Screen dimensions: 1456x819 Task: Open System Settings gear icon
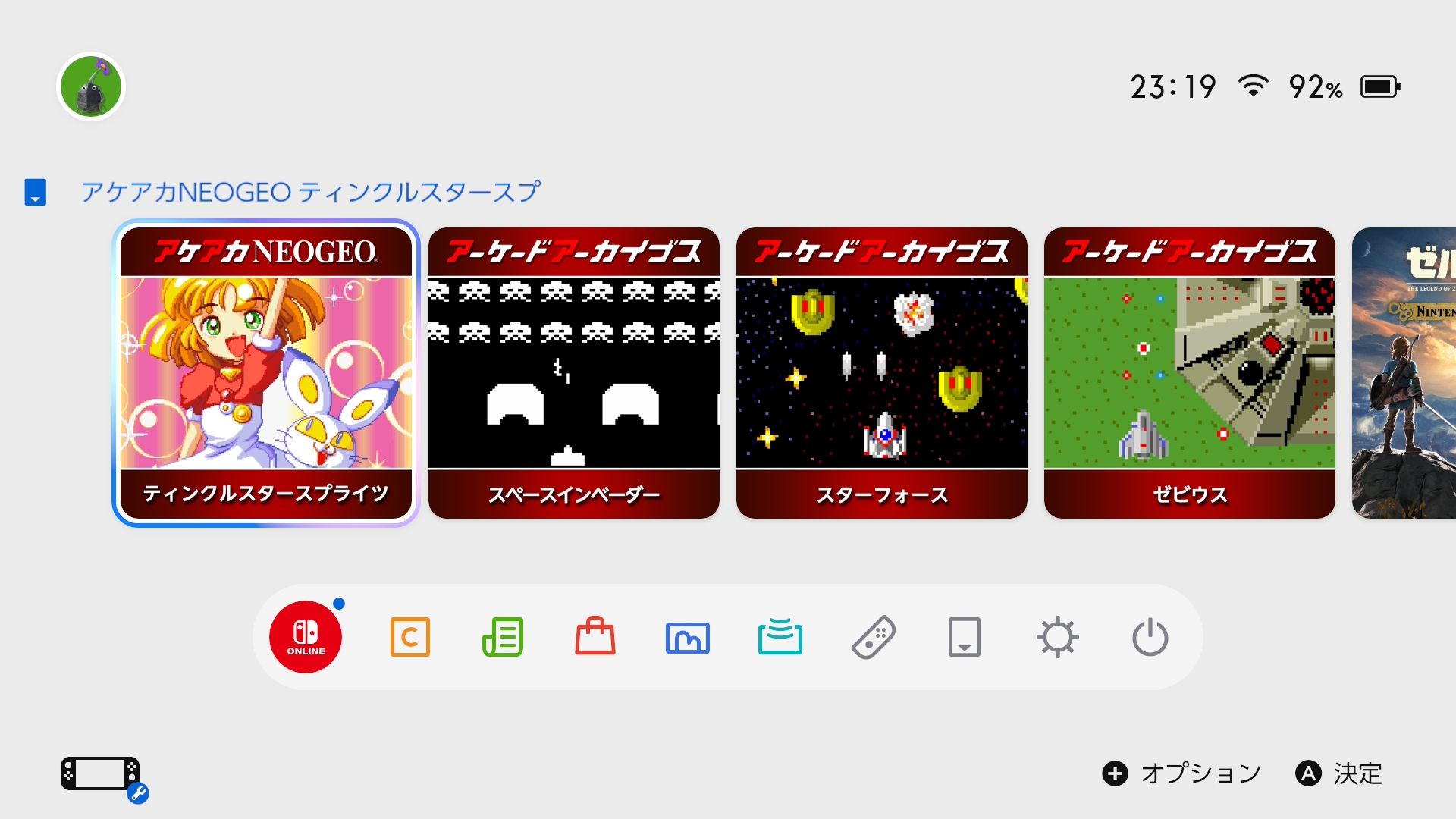[x=1058, y=637]
